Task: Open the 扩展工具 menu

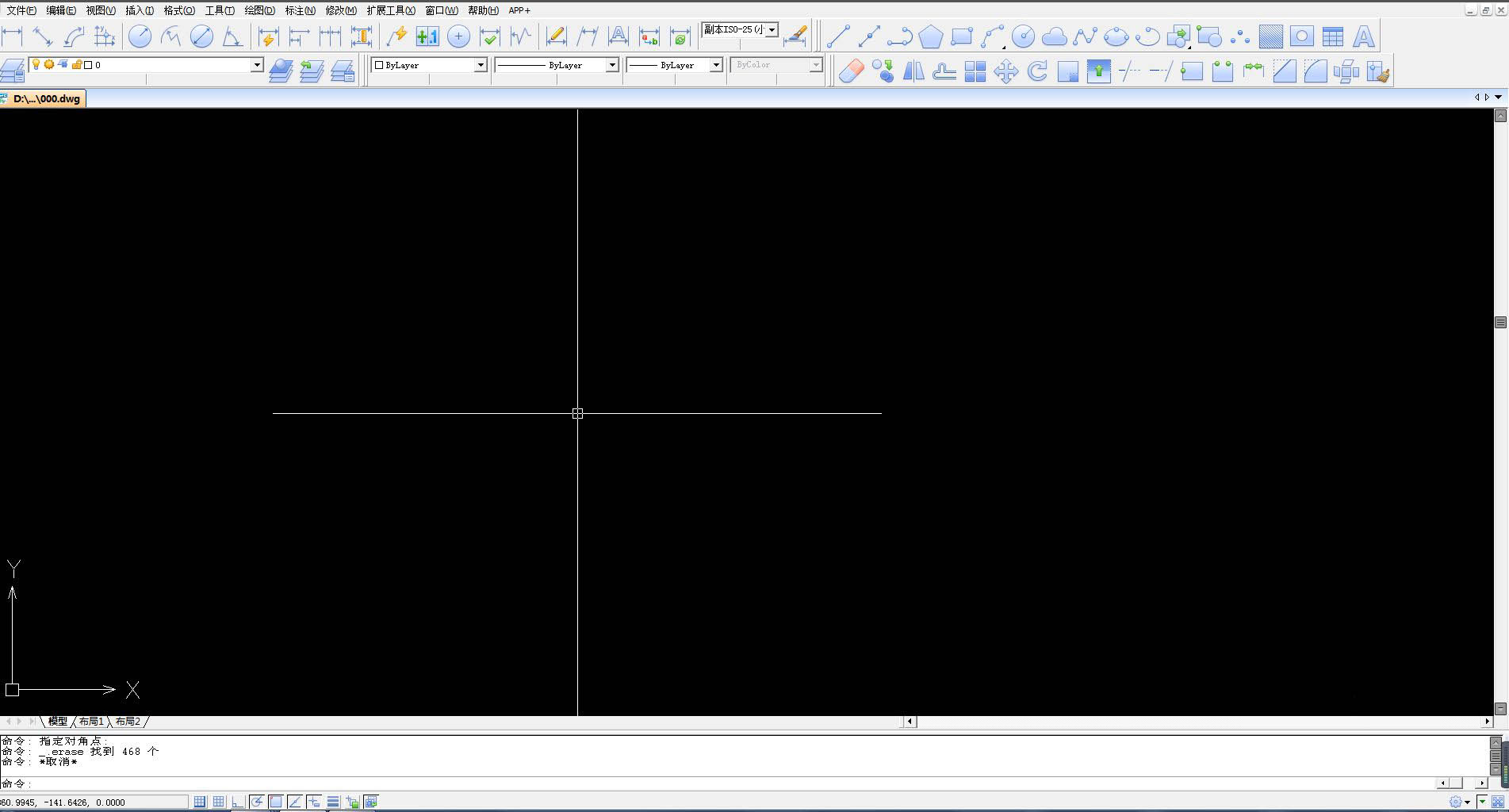Action: 391,10
